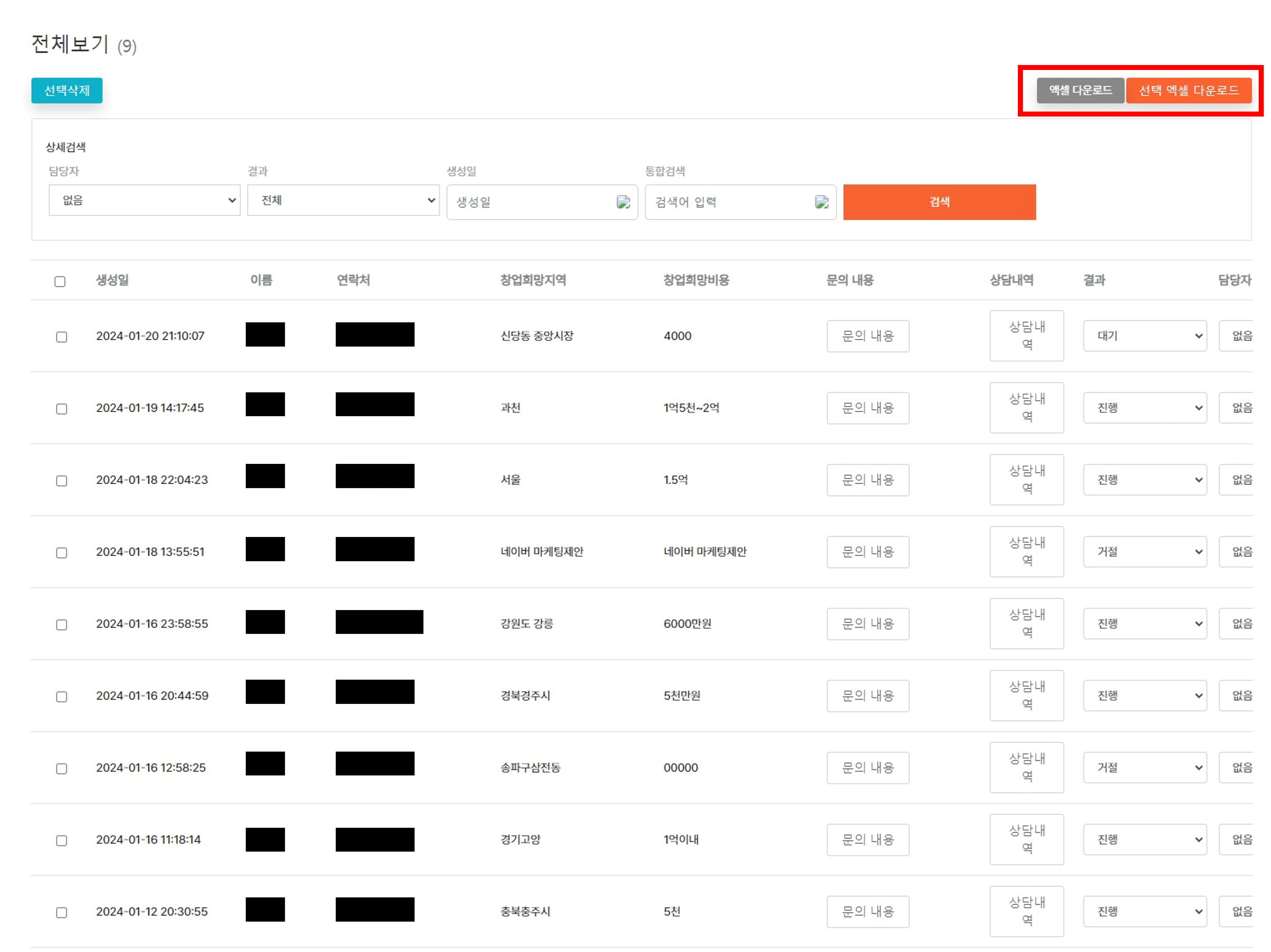
Task: Open 상담내역 for 과천 row
Action: tap(1026, 407)
